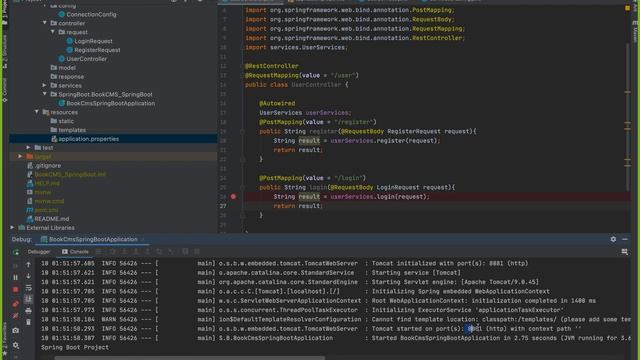This screenshot has width=640, height=360.
Task: Click the 'Spring Boot Project' console line
Action: (x=75, y=347)
